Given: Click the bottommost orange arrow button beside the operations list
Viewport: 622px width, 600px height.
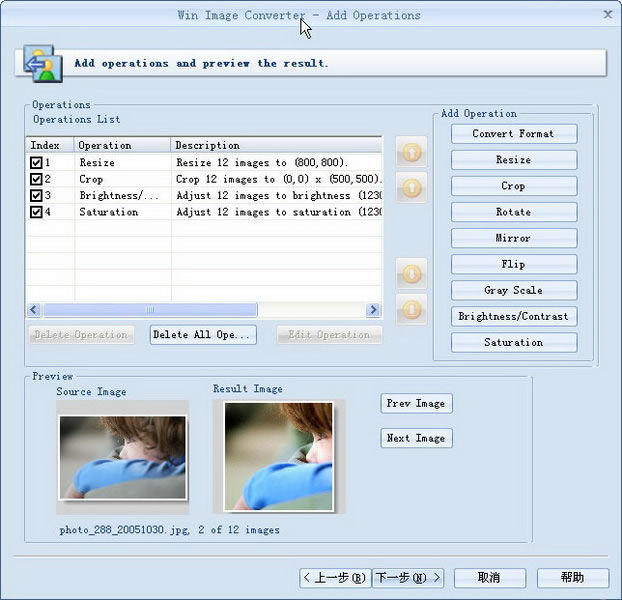Looking at the screenshot, I should click(x=411, y=308).
